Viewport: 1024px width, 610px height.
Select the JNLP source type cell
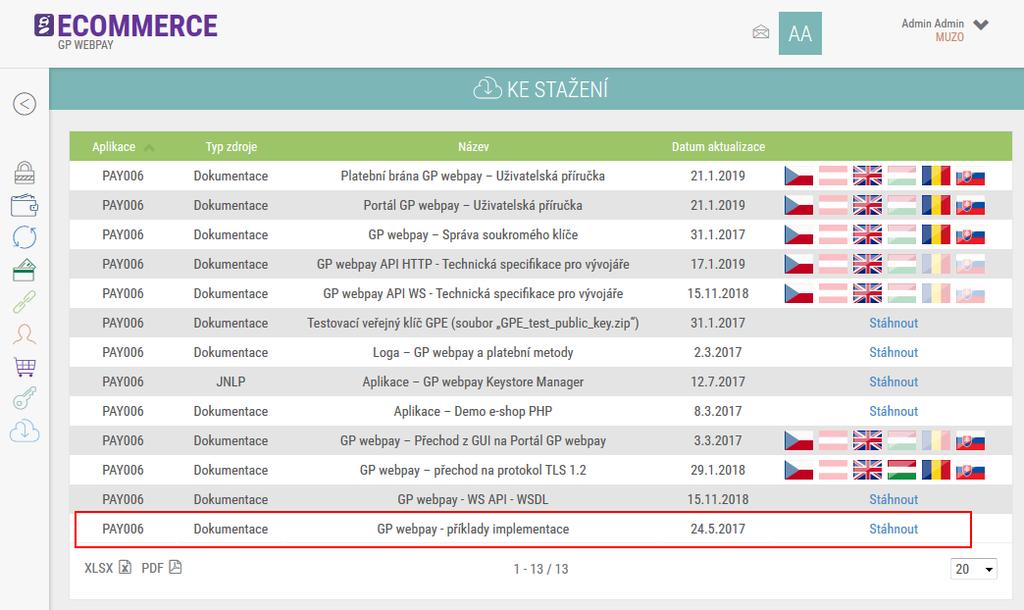coord(231,381)
